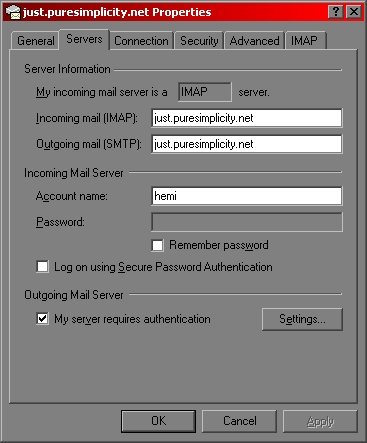Open the IMAP tab
367x443 pixels.
tap(305, 41)
